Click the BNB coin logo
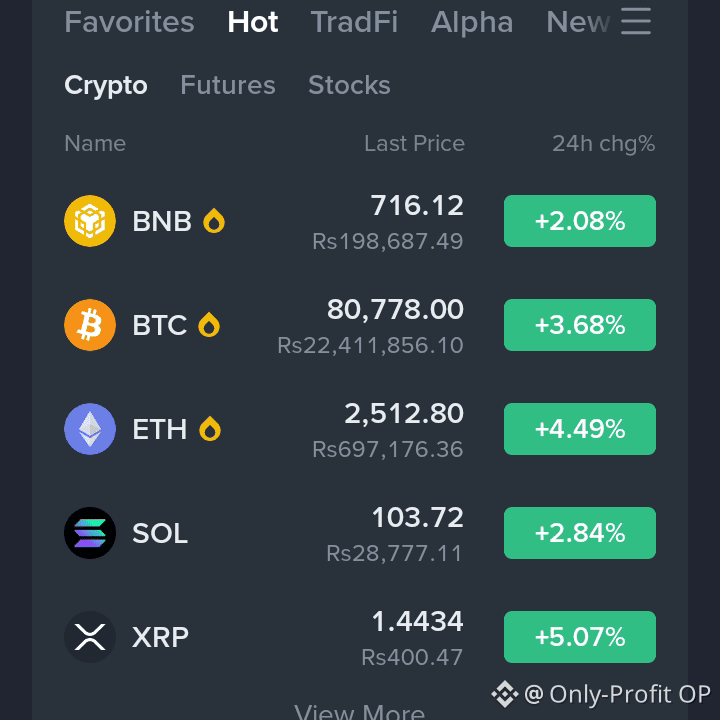The image size is (720, 720). click(x=90, y=221)
